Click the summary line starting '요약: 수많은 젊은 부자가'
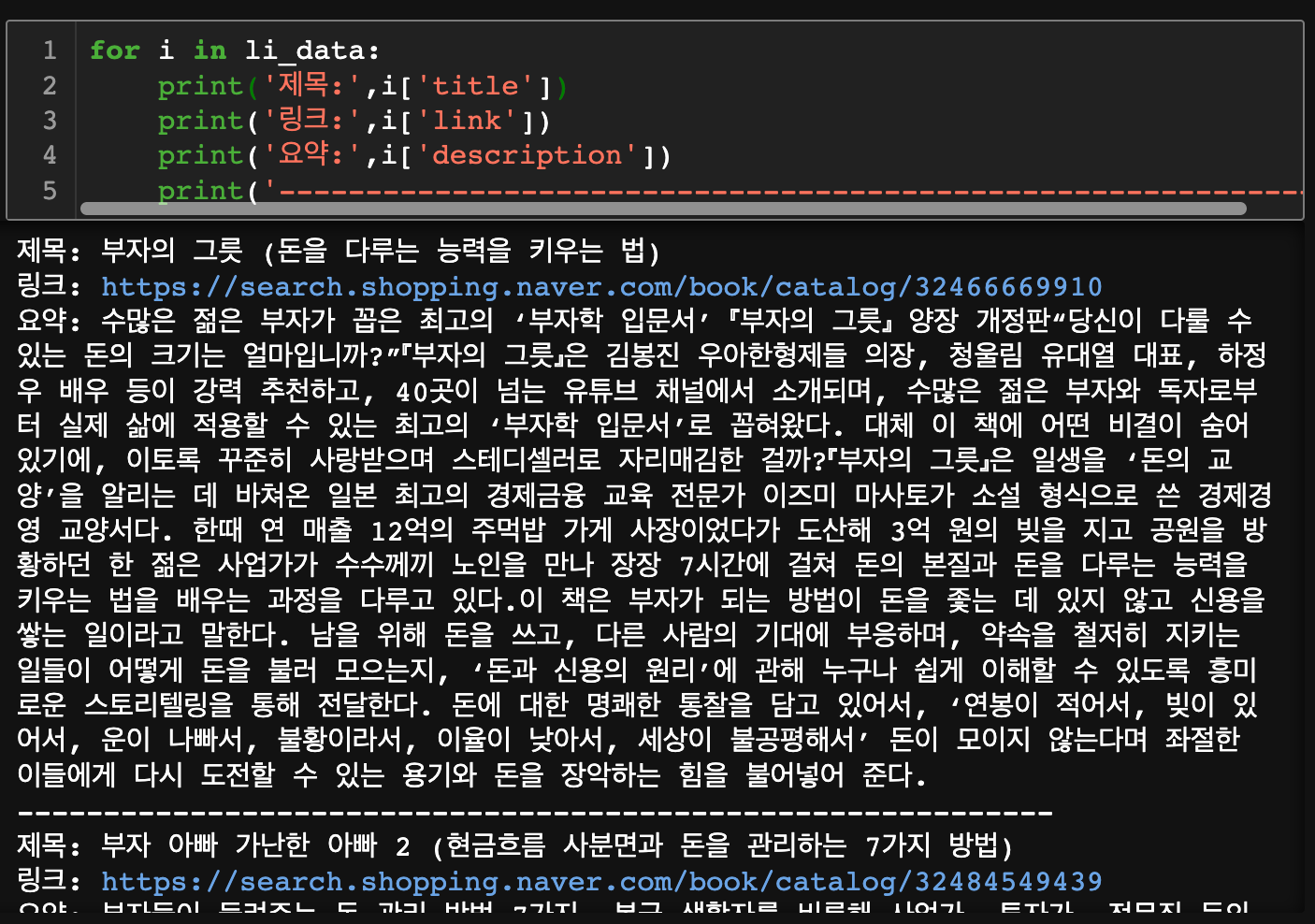The image size is (1315, 924). coord(634,321)
